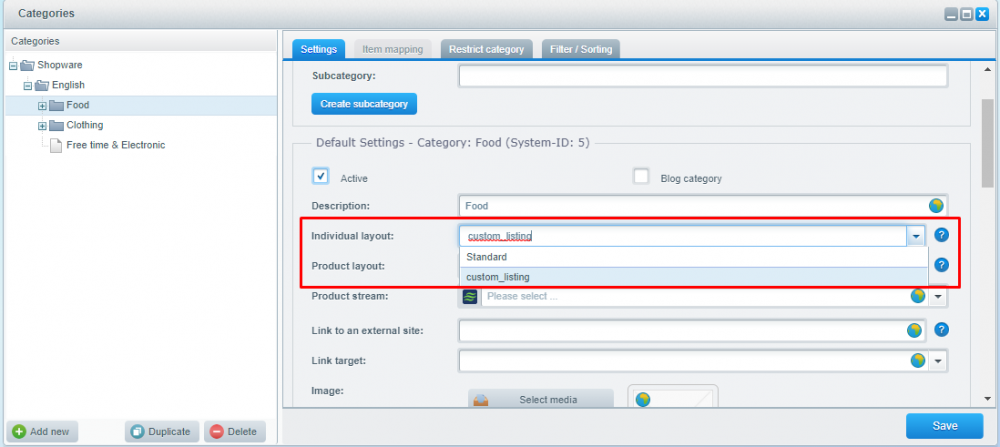This screenshot has height=447, width=1000.
Task: Click globe icon in Link target field
Action: click(x=918, y=360)
